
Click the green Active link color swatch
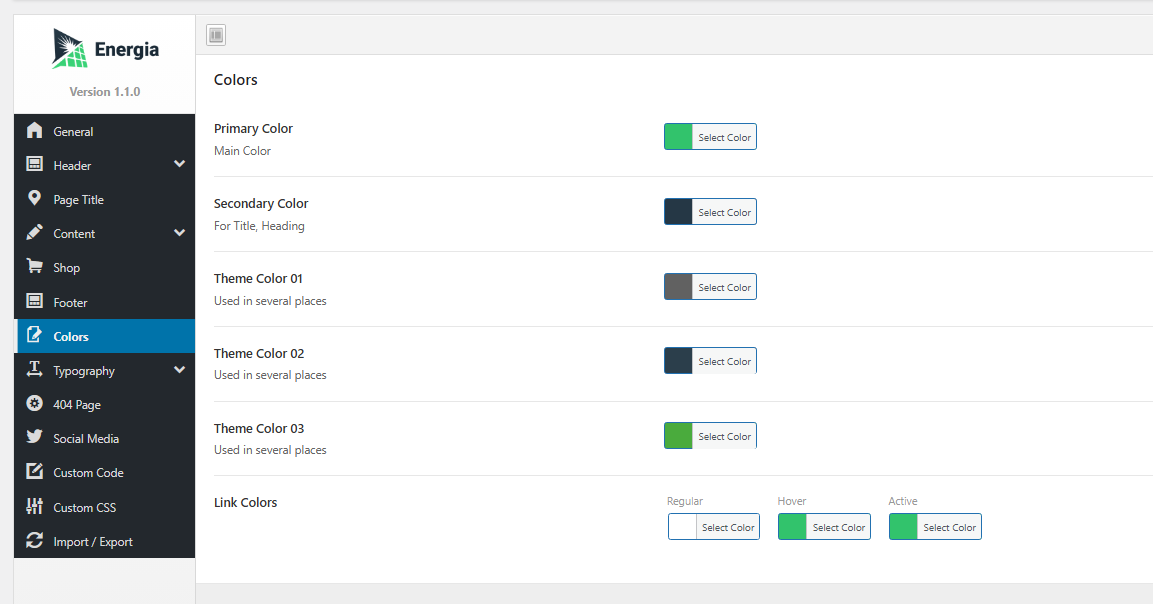coord(904,527)
